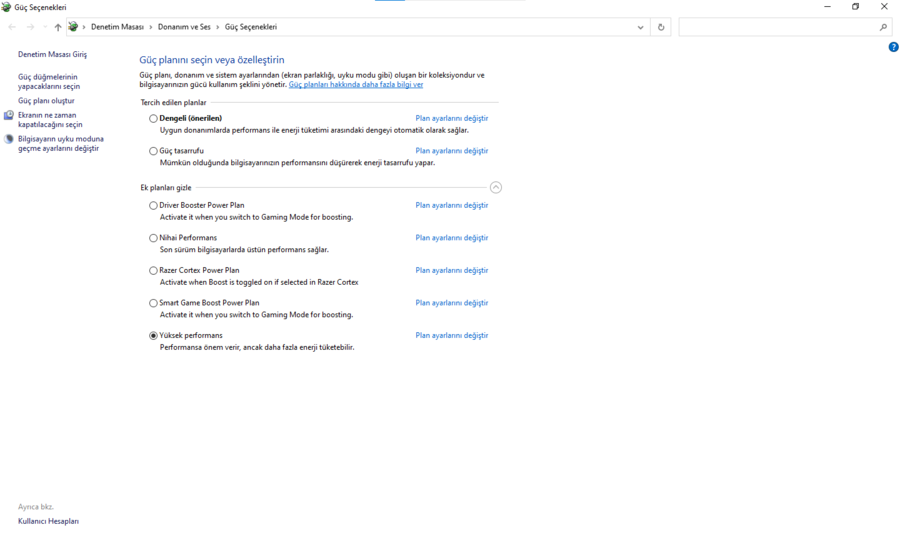Click 'Ek planları gizle' section label
This screenshot has width=900, height=535.
[166, 188]
